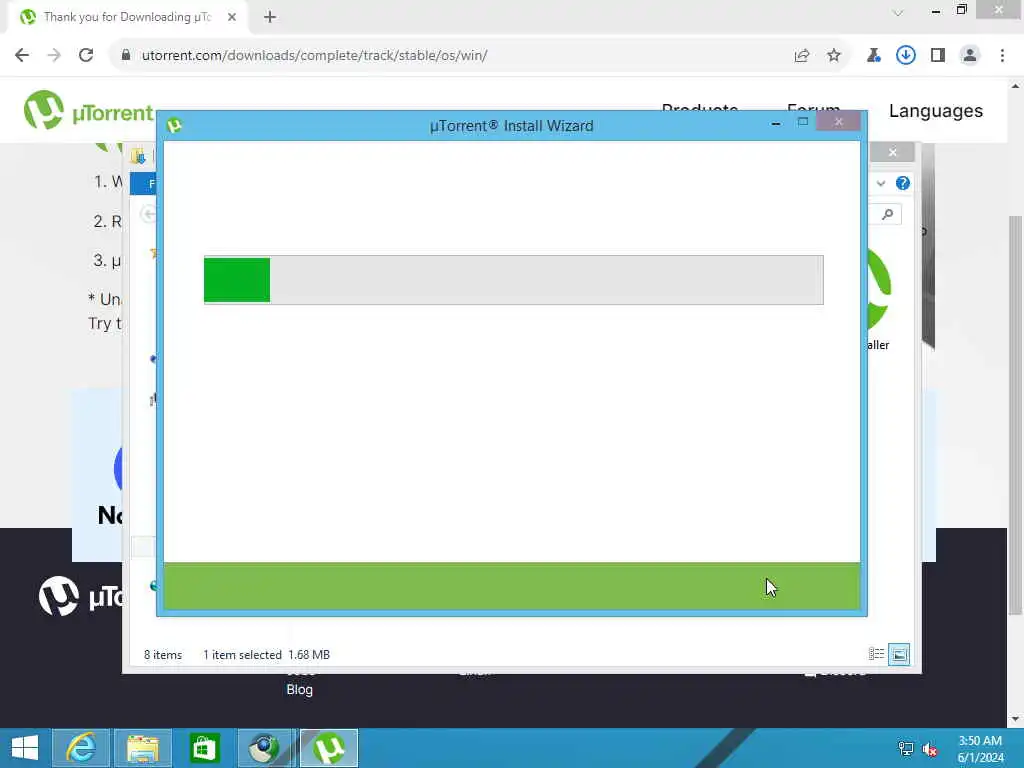The image size is (1024, 768).
Task: Open the Chrome downloads icon
Action: click(x=905, y=56)
